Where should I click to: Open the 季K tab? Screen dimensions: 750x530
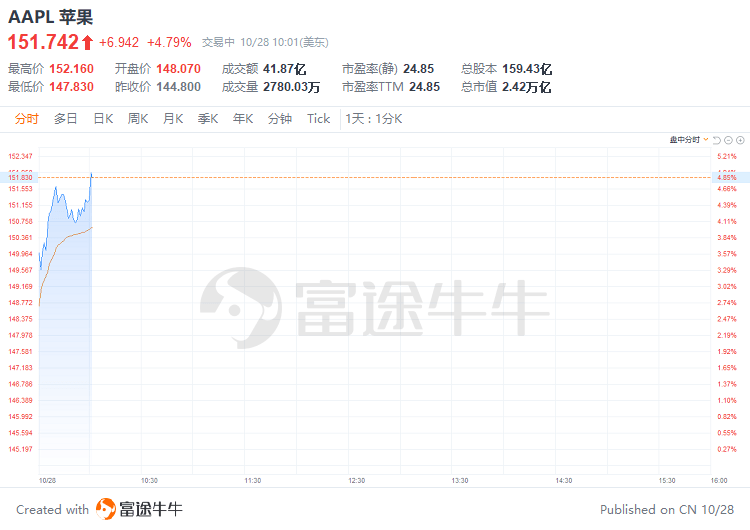click(x=208, y=119)
